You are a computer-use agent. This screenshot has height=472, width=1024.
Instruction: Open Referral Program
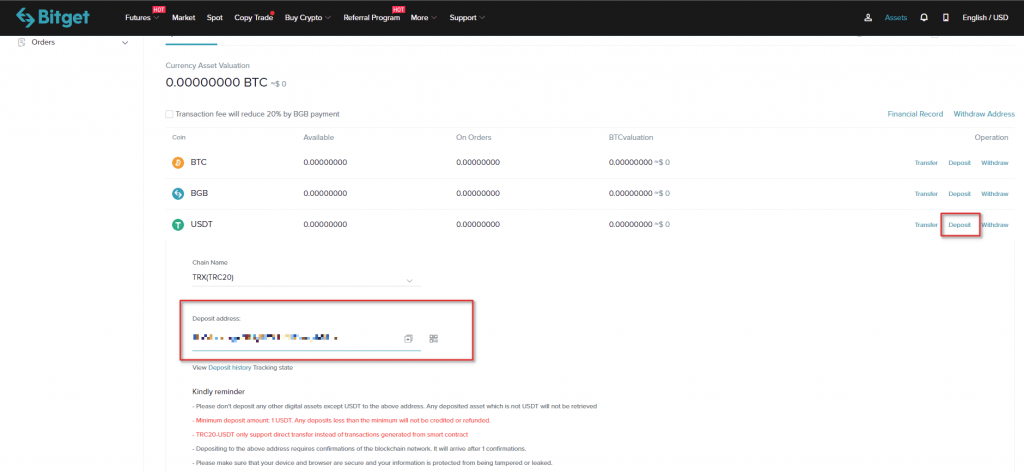[x=372, y=18]
